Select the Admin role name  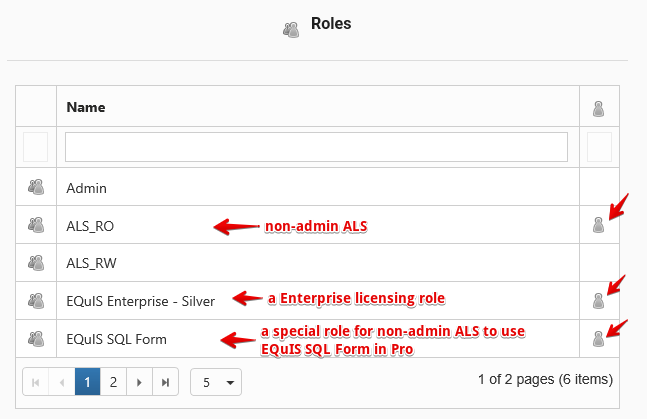pos(87,188)
